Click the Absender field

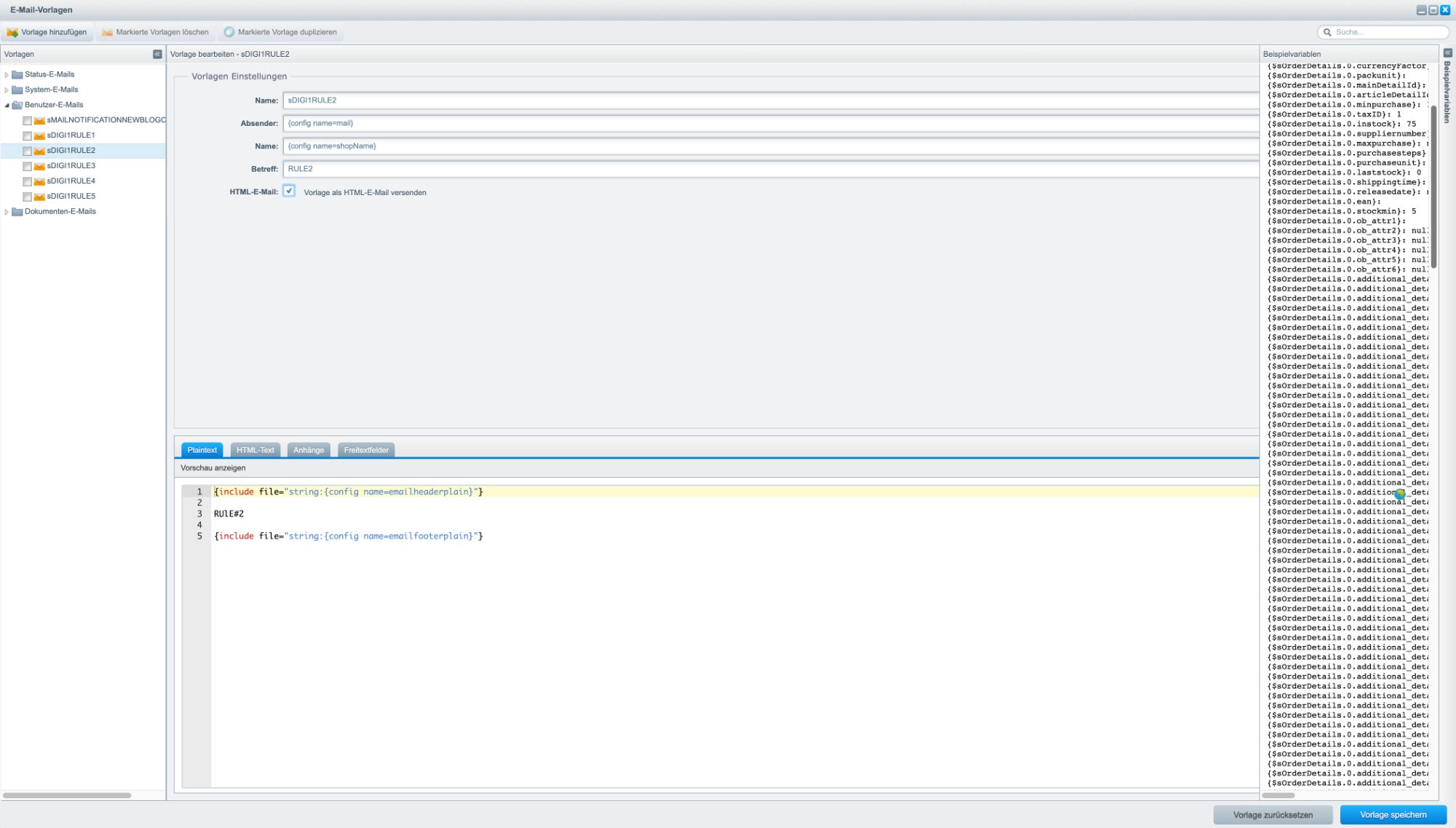[771, 123]
